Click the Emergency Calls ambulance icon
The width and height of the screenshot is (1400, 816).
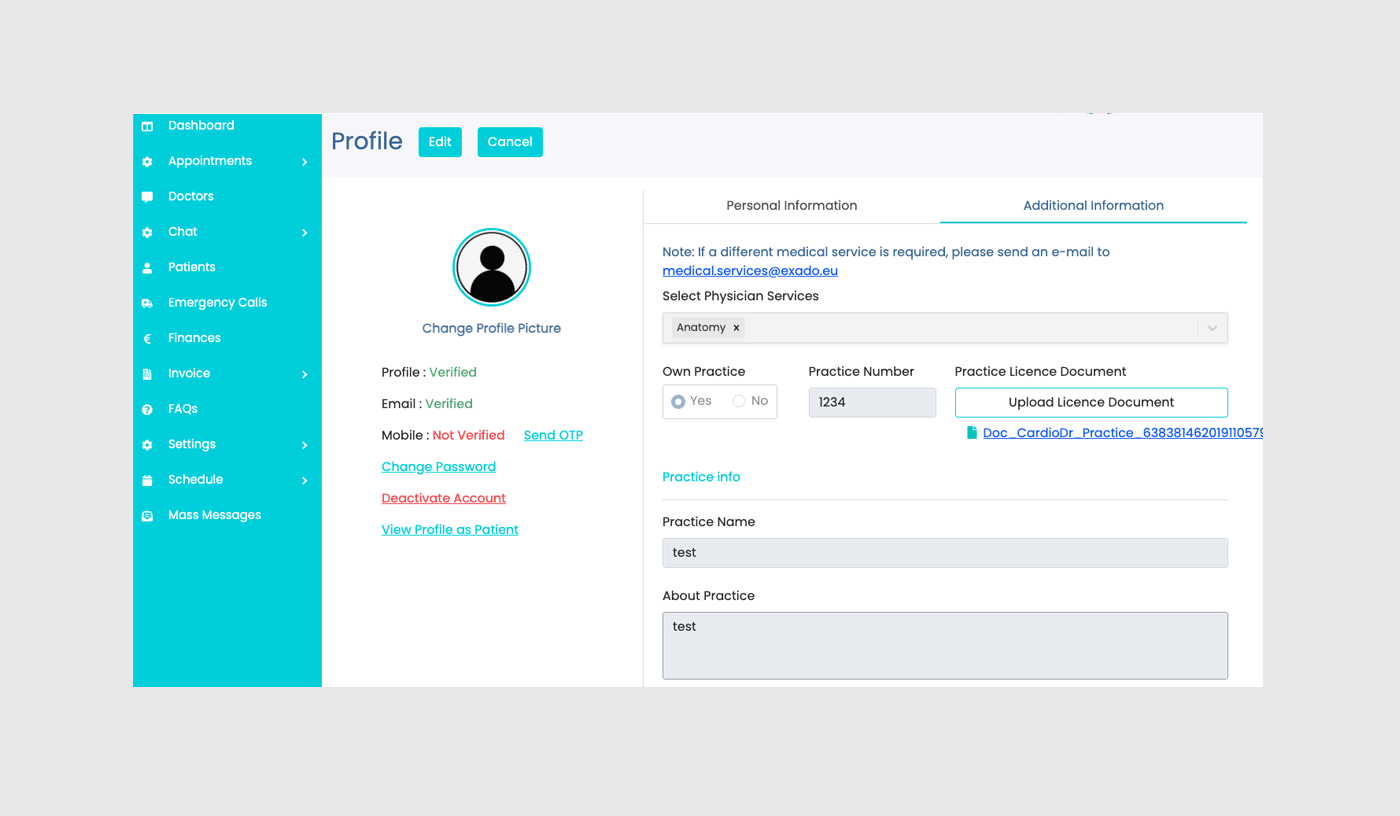147,302
